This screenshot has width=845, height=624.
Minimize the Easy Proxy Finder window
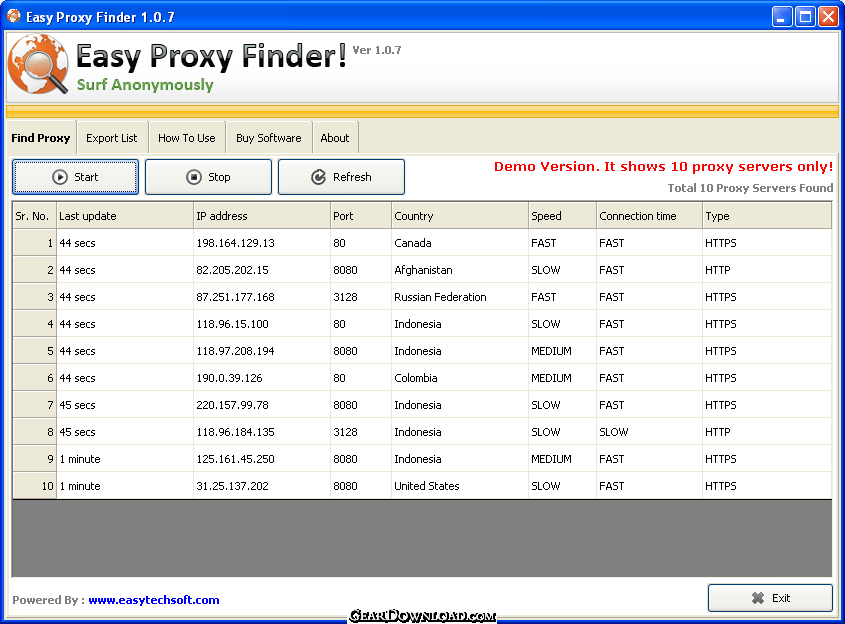781,17
